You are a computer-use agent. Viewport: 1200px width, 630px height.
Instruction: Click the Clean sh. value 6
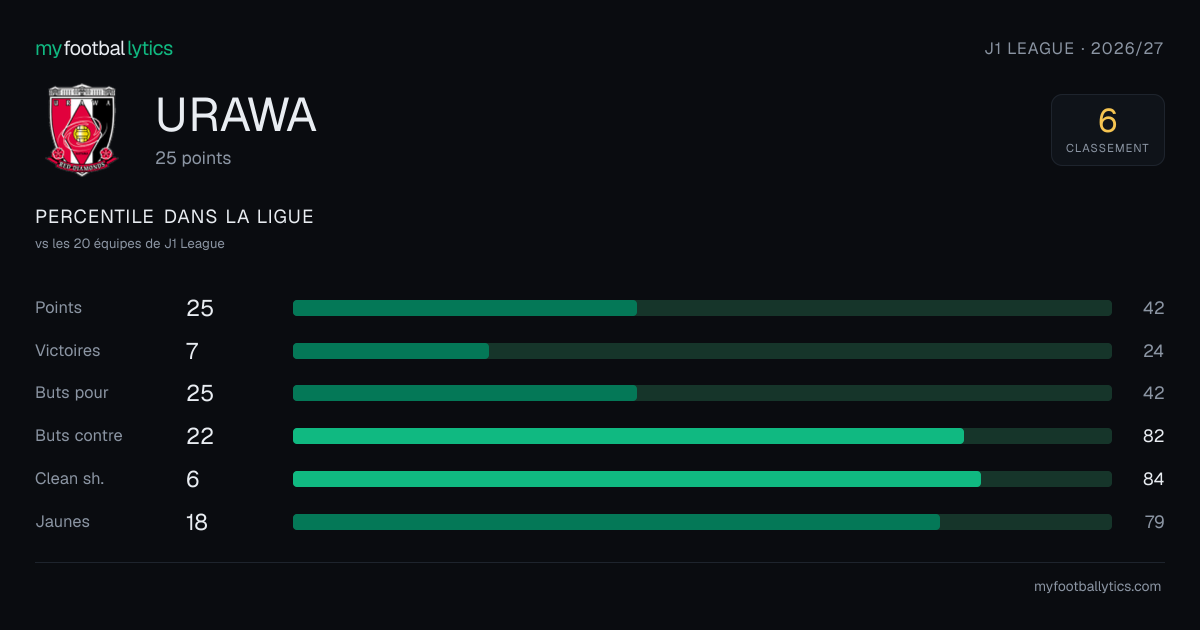coord(193,479)
